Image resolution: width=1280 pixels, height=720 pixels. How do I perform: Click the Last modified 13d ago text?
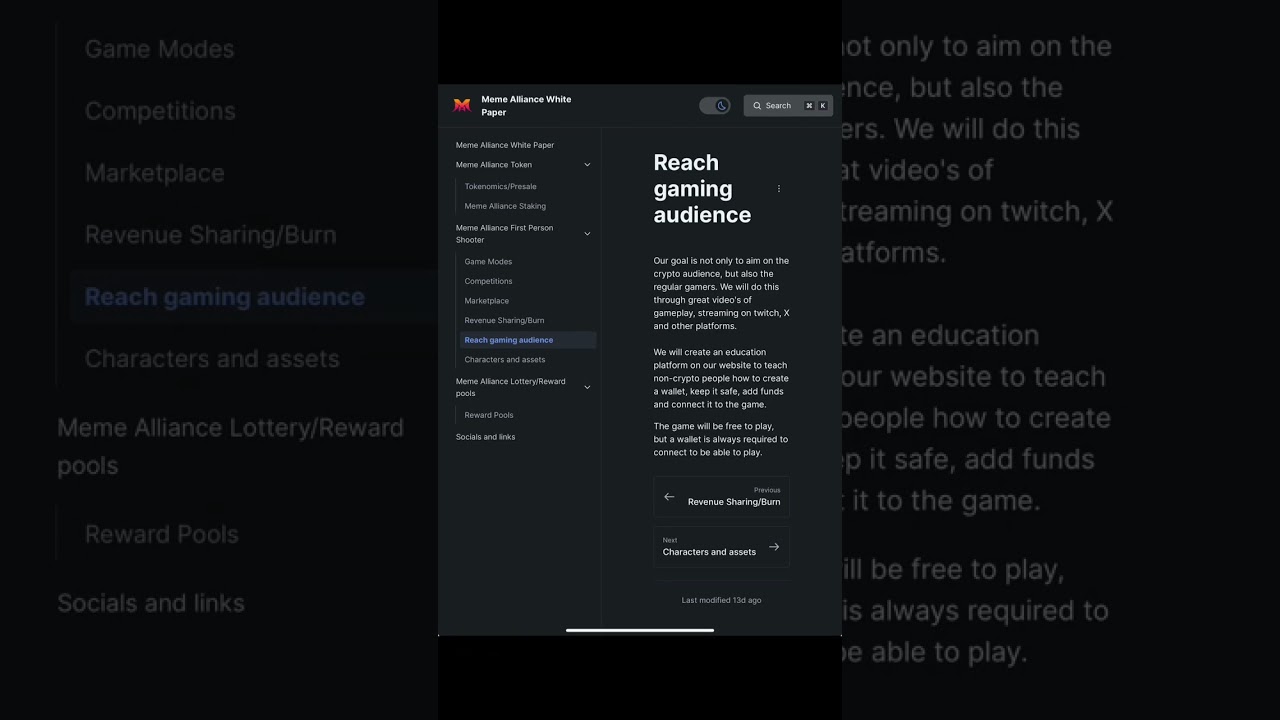721,600
